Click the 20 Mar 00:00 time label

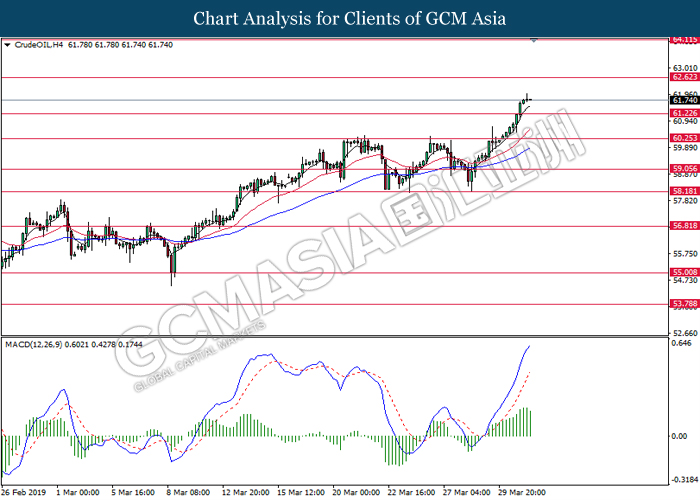[356, 492]
